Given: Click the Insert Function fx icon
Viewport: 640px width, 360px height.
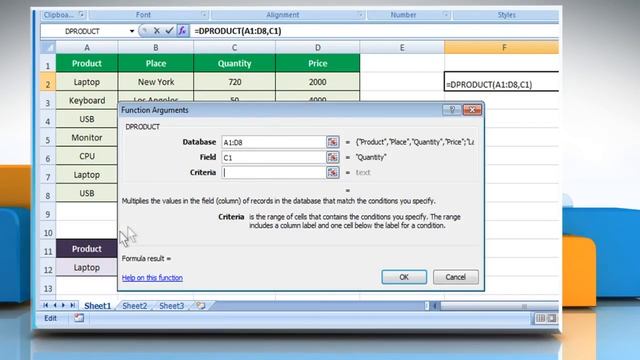Looking at the screenshot, I should tap(182, 31).
